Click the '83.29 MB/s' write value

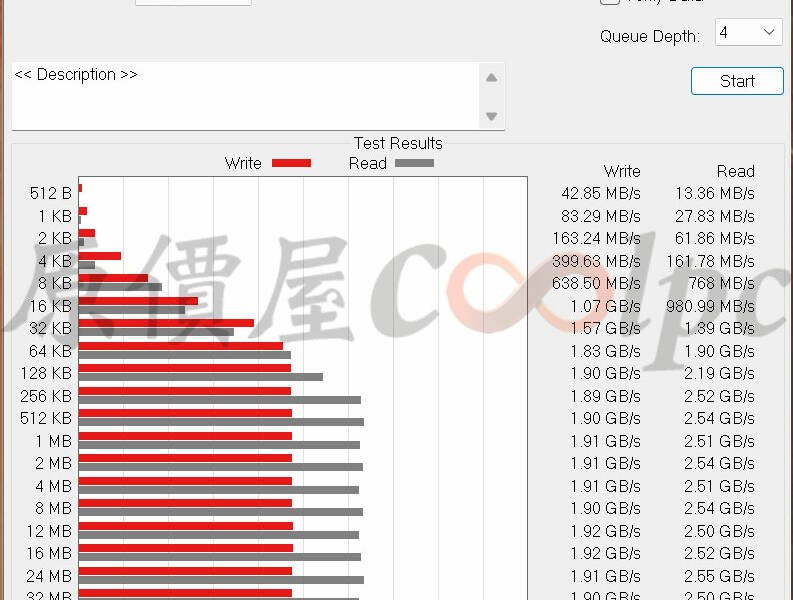pos(601,216)
